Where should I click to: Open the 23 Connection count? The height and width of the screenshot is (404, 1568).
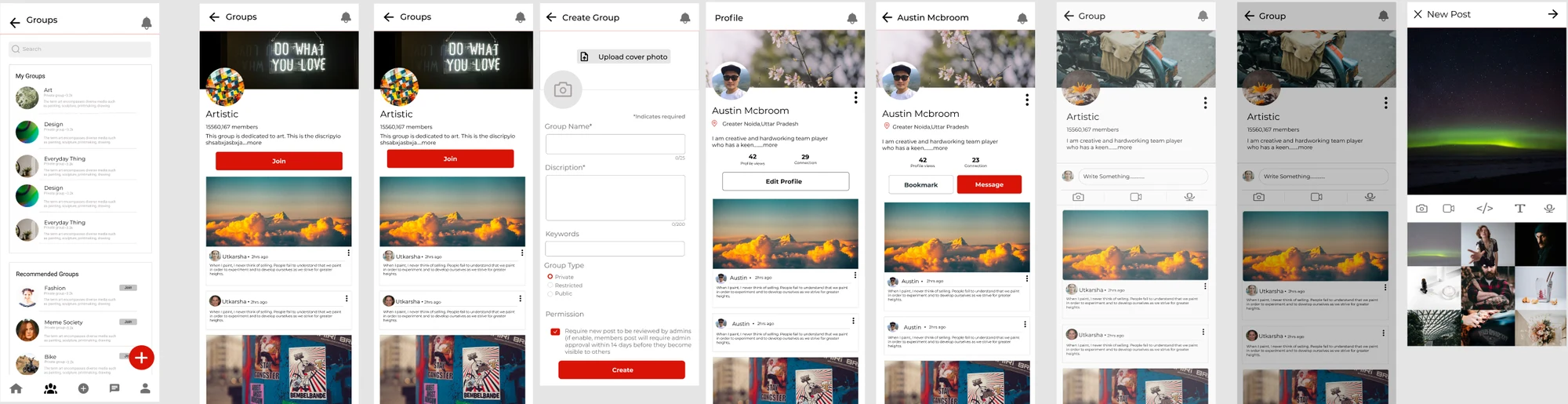[975, 162]
